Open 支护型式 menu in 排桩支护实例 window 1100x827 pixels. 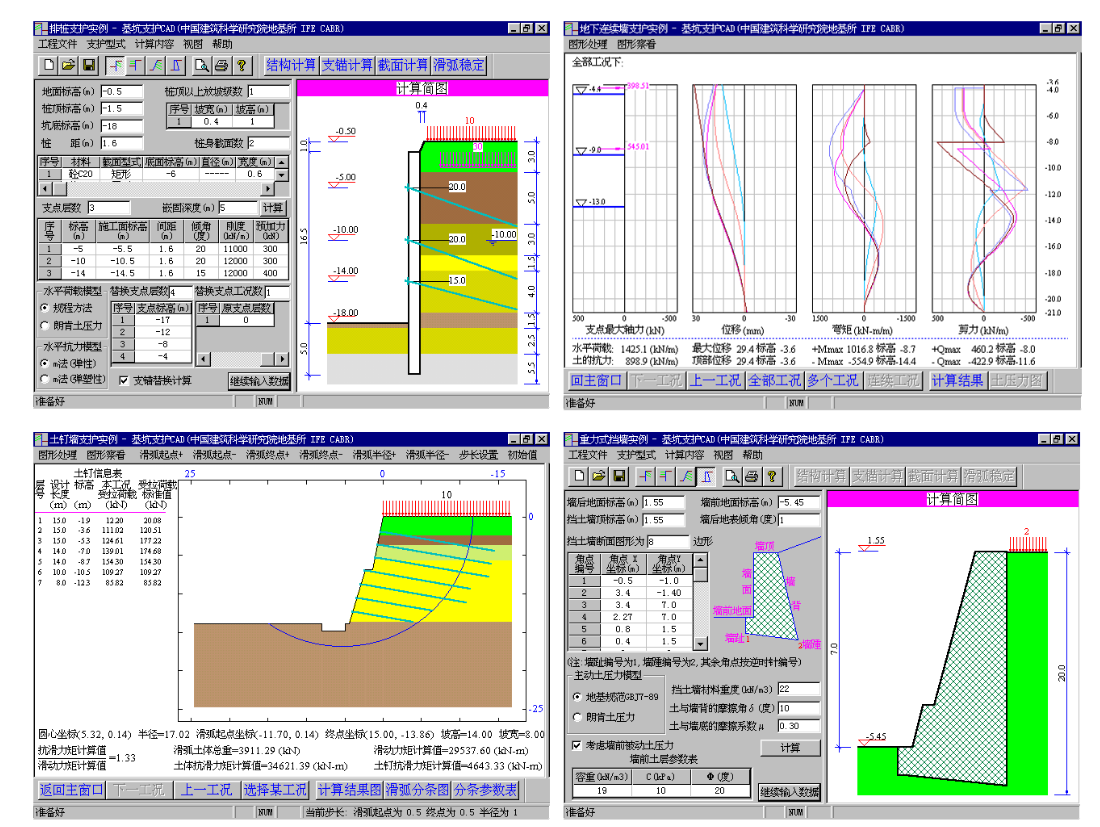point(106,45)
